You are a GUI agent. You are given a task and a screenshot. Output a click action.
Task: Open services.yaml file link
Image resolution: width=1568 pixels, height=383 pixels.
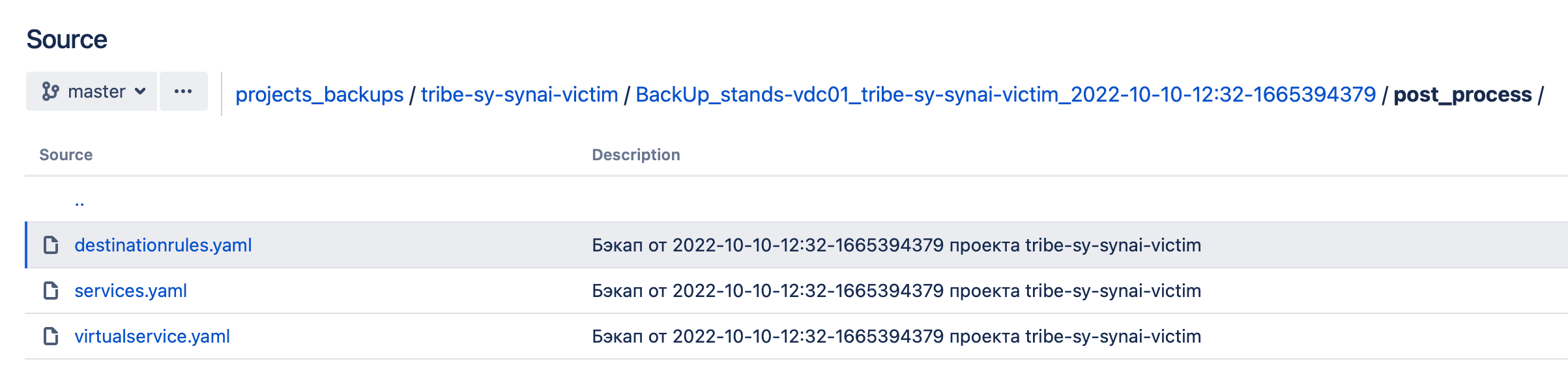pyautogui.click(x=130, y=291)
